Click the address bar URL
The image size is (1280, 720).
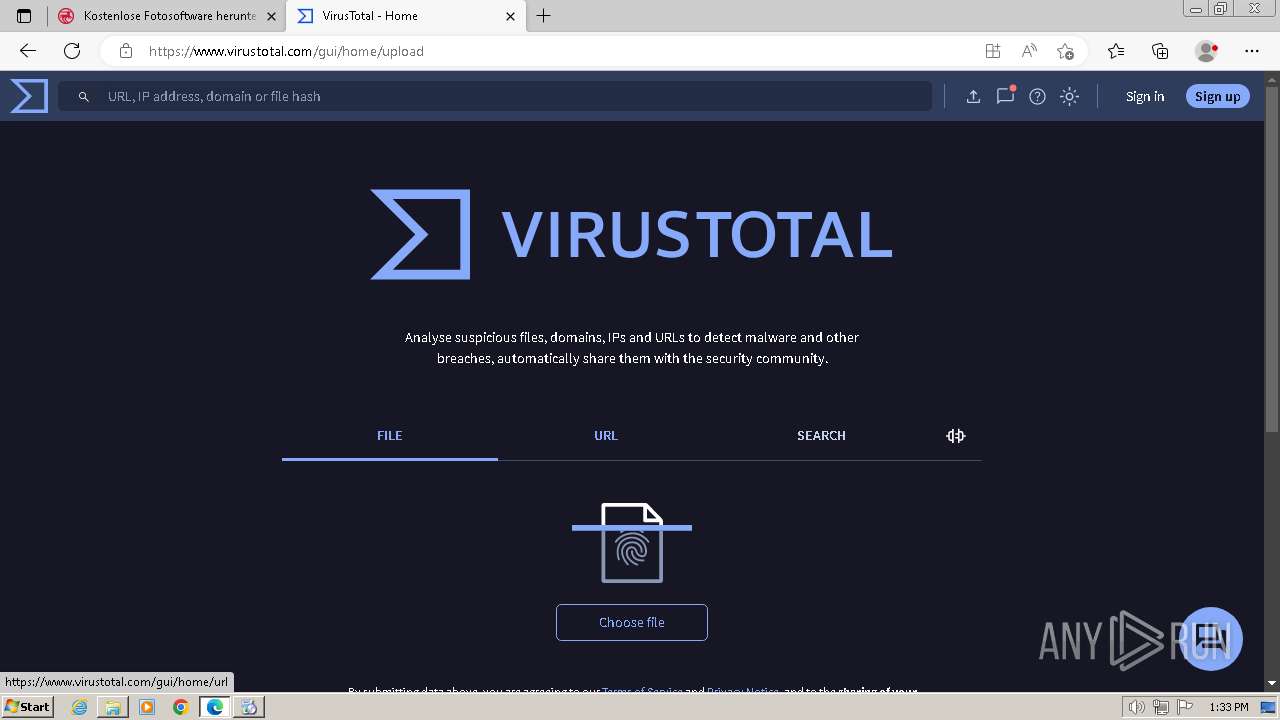tap(287, 51)
